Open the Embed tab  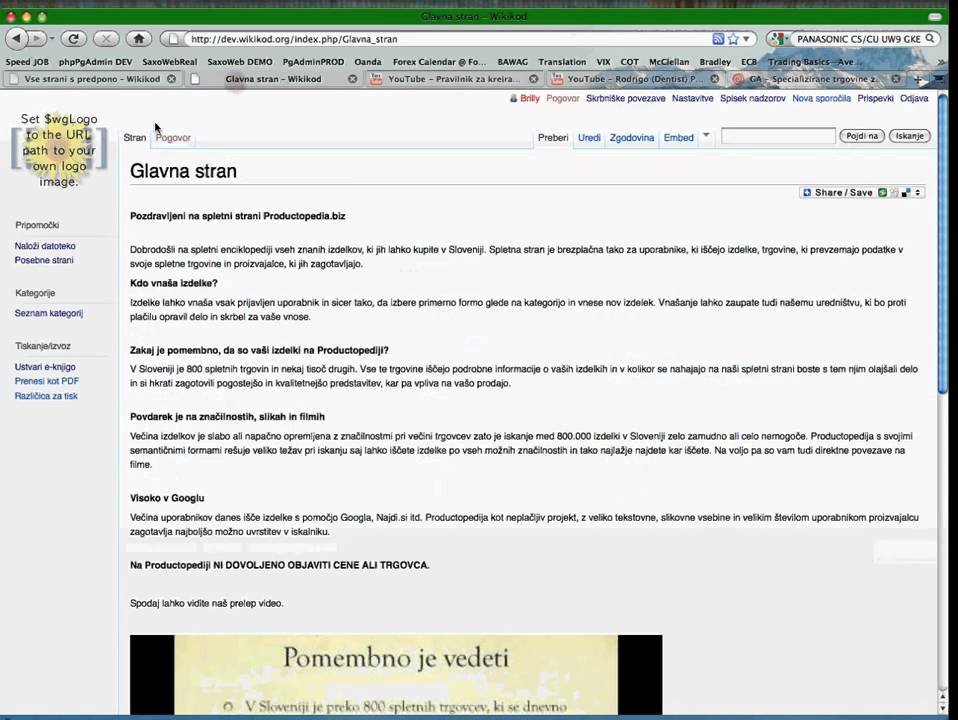point(678,138)
